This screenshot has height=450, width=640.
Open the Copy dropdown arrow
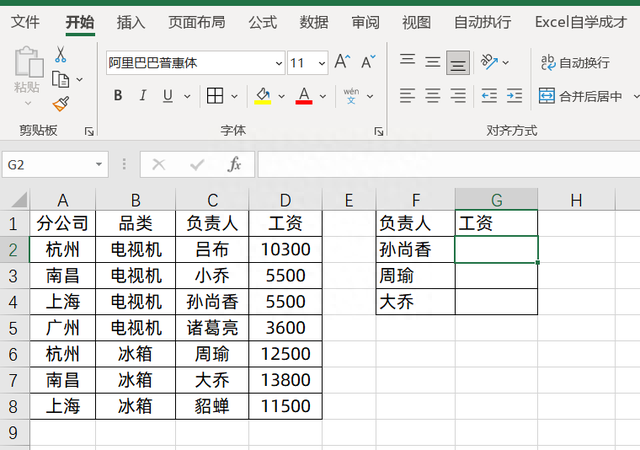(x=80, y=80)
